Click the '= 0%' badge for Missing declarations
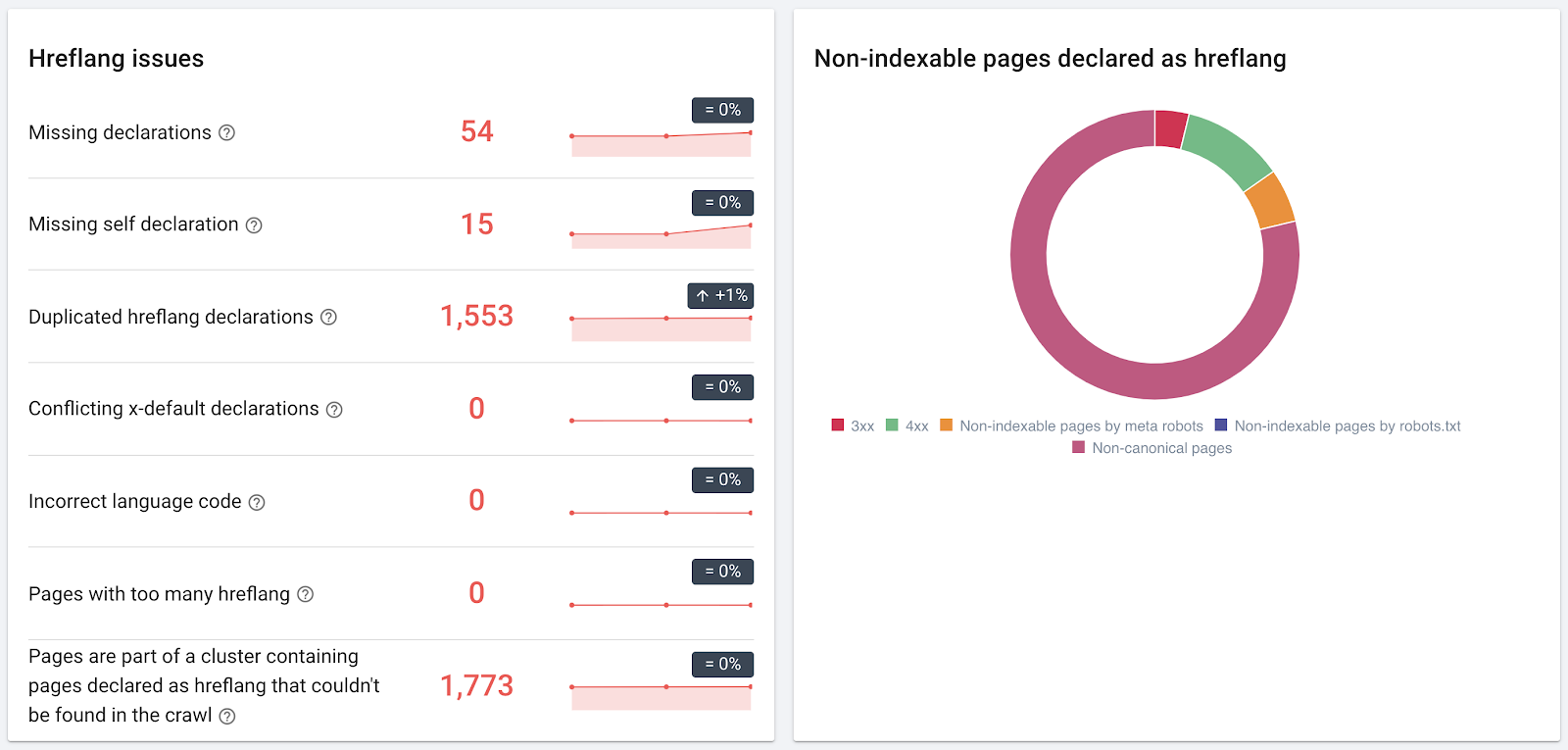This screenshot has width=1568, height=750. point(722,110)
